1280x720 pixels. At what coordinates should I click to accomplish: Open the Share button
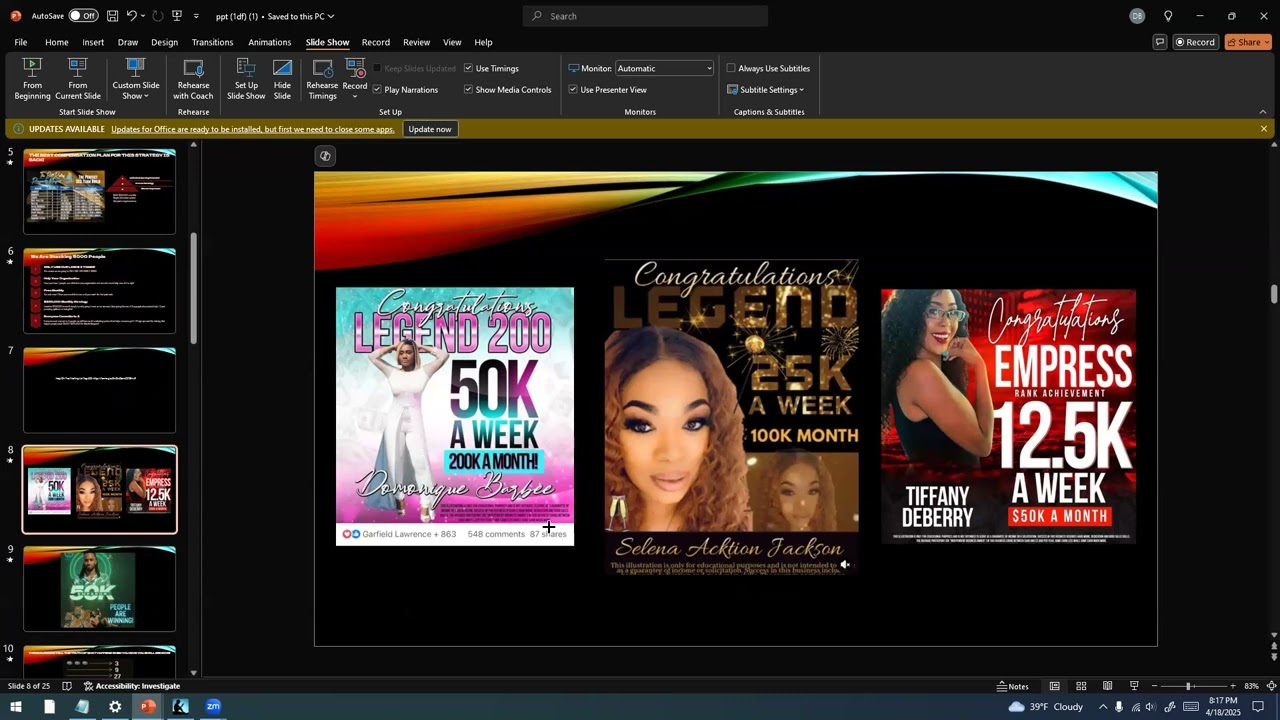coord(1248,42)
